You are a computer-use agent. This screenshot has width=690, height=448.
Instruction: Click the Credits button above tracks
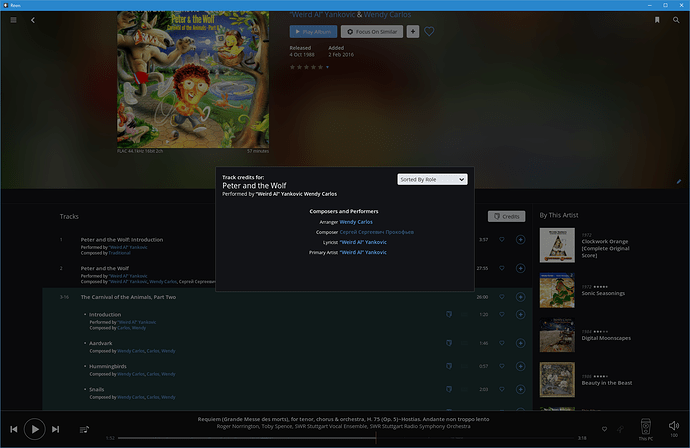tap(506, 217)
